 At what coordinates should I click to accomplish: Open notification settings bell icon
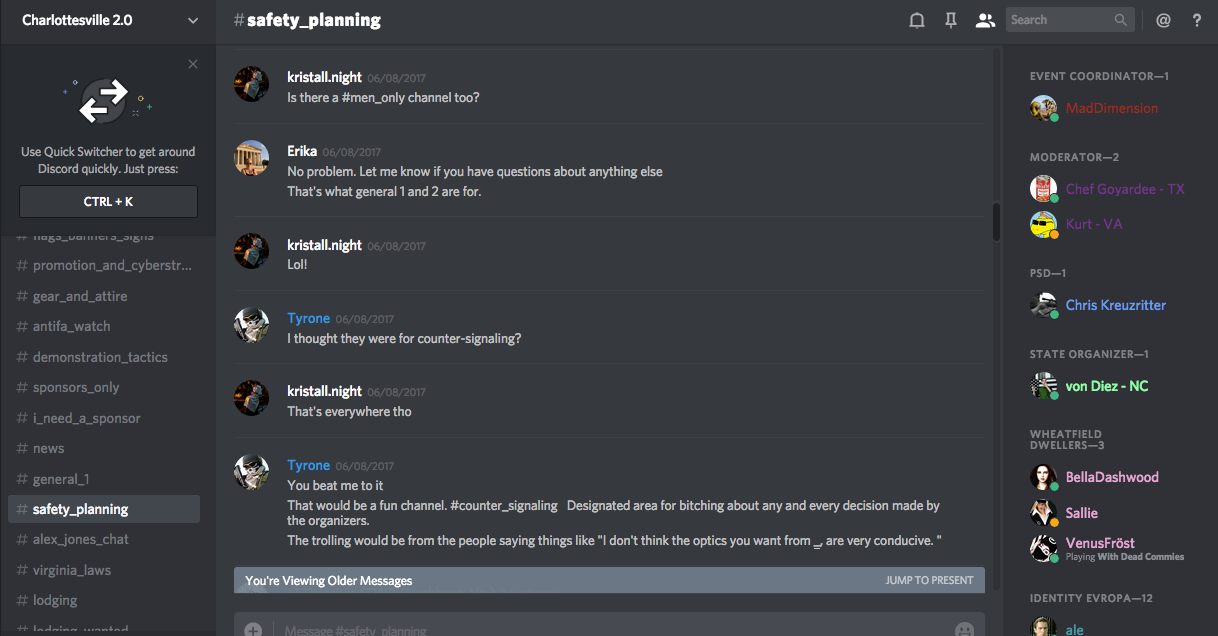pyautogui.click(x=916, y=20)
